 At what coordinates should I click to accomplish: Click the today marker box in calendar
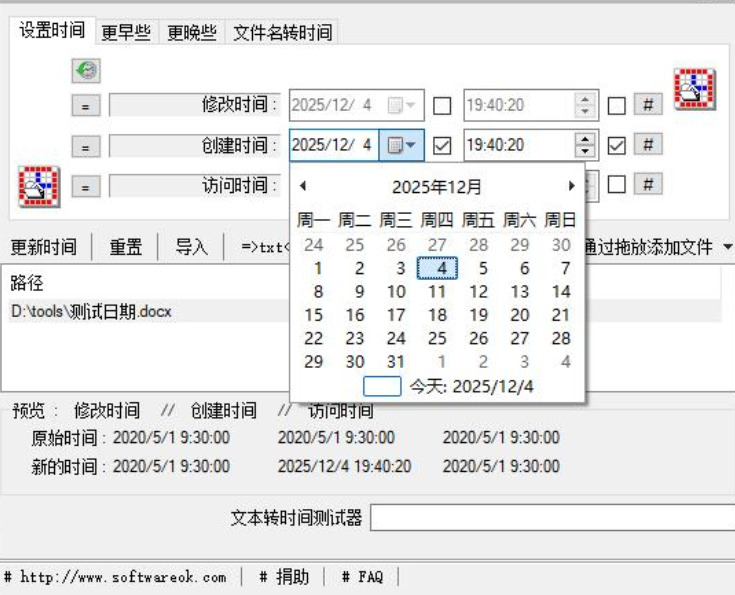pos(382,386)
